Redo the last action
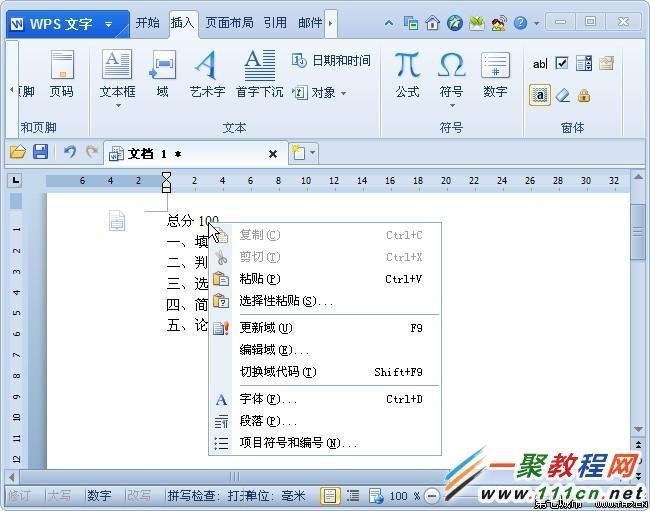The height and width of the screenshot is (511, 650). (91, 152)
